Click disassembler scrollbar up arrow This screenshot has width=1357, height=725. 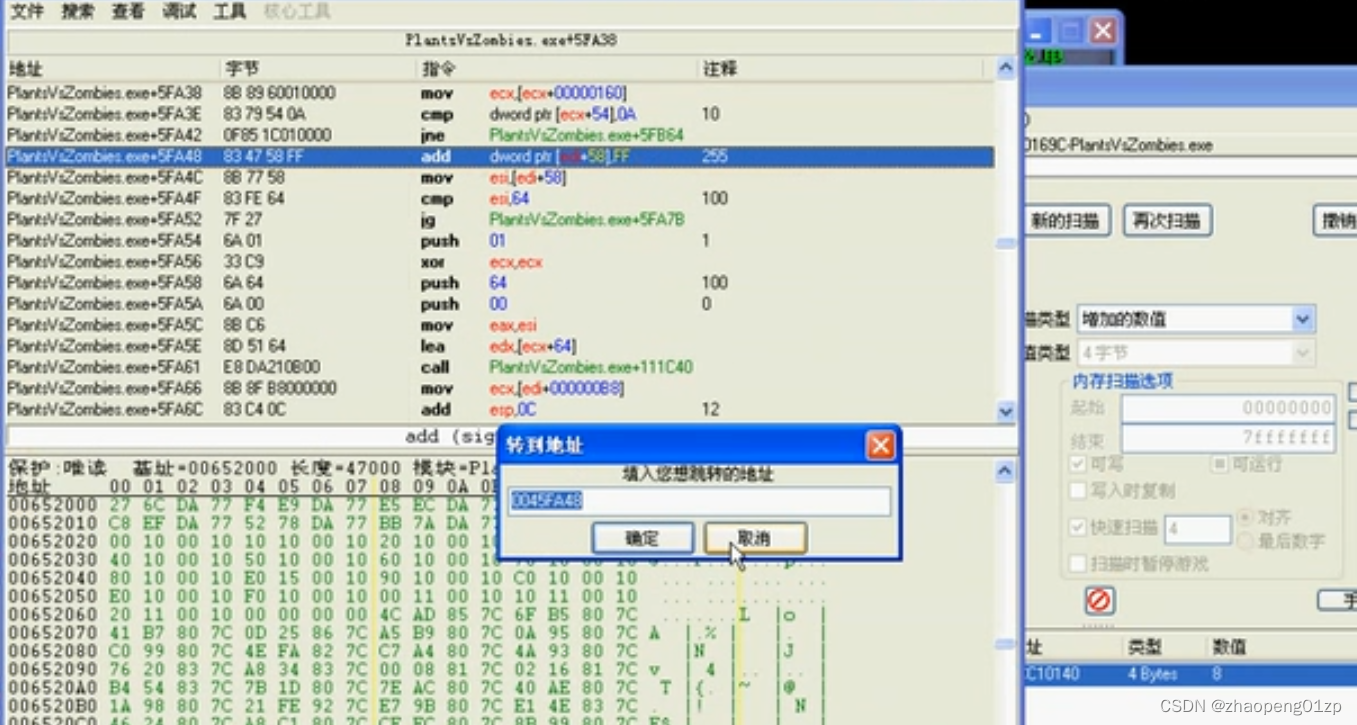[x=1005, y=69]
